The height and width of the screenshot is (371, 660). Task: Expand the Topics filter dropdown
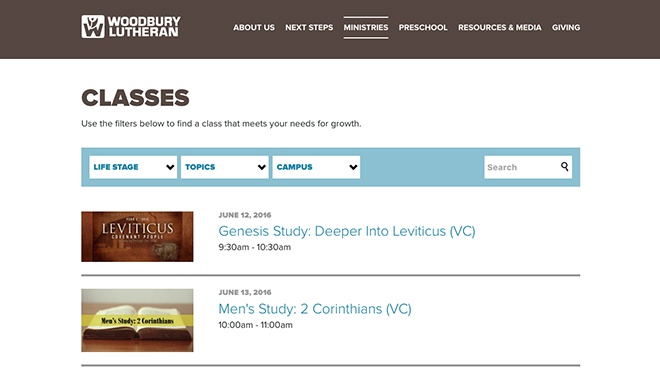(225, 167)
